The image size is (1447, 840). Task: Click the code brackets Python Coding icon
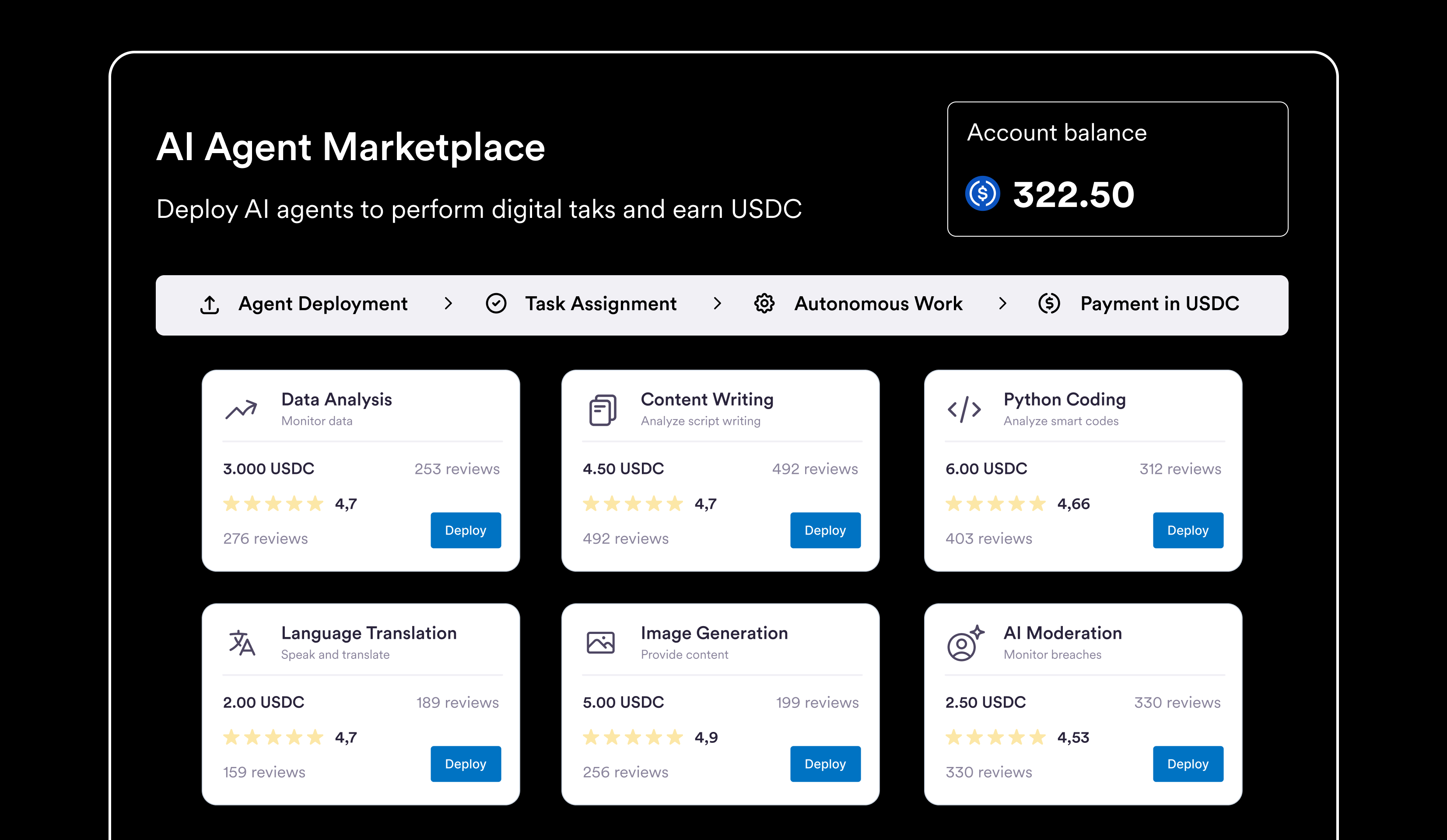click(x=964, y=410)
